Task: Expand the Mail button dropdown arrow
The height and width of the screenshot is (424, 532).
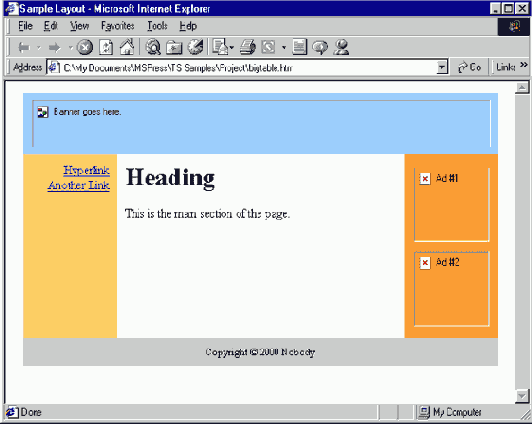Action: 232,47
